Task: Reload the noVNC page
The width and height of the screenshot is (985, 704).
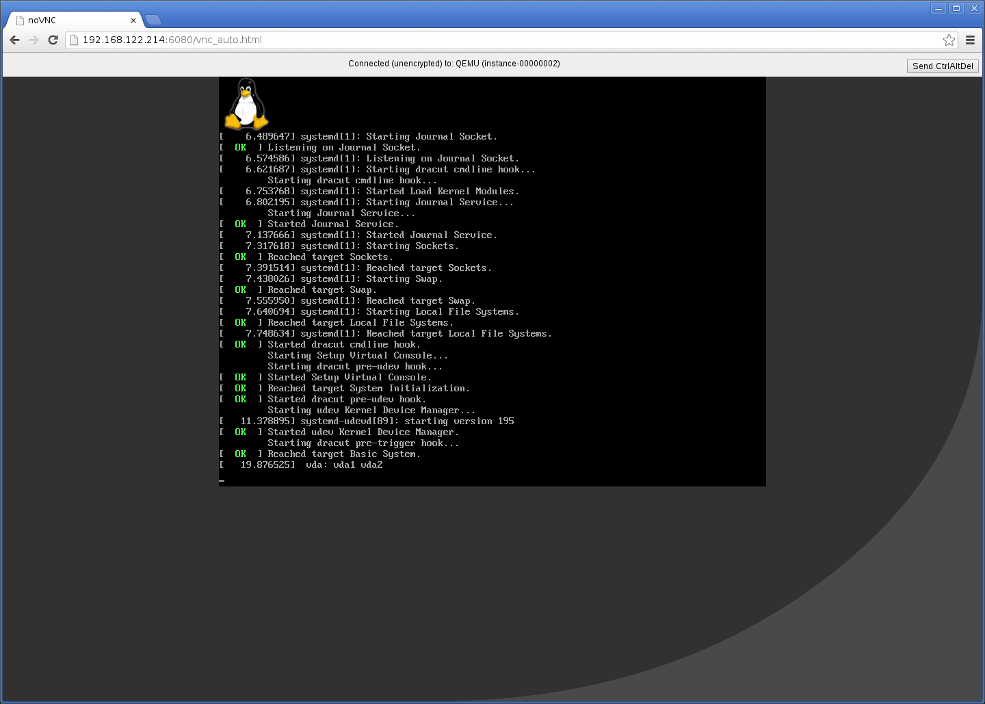Action: 54,40
